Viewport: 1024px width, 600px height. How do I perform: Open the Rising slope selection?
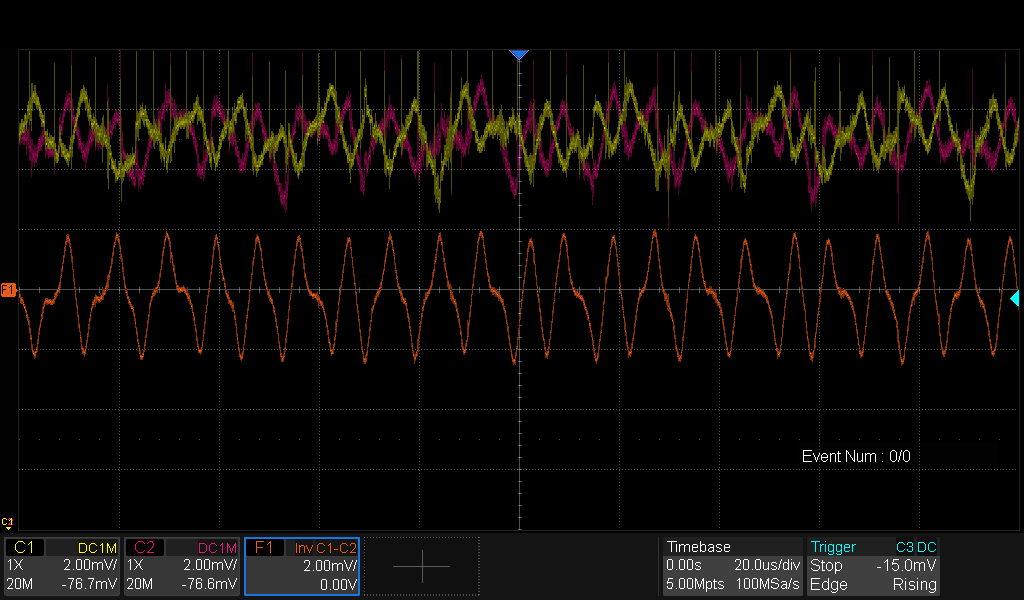(x=914, y=584)
